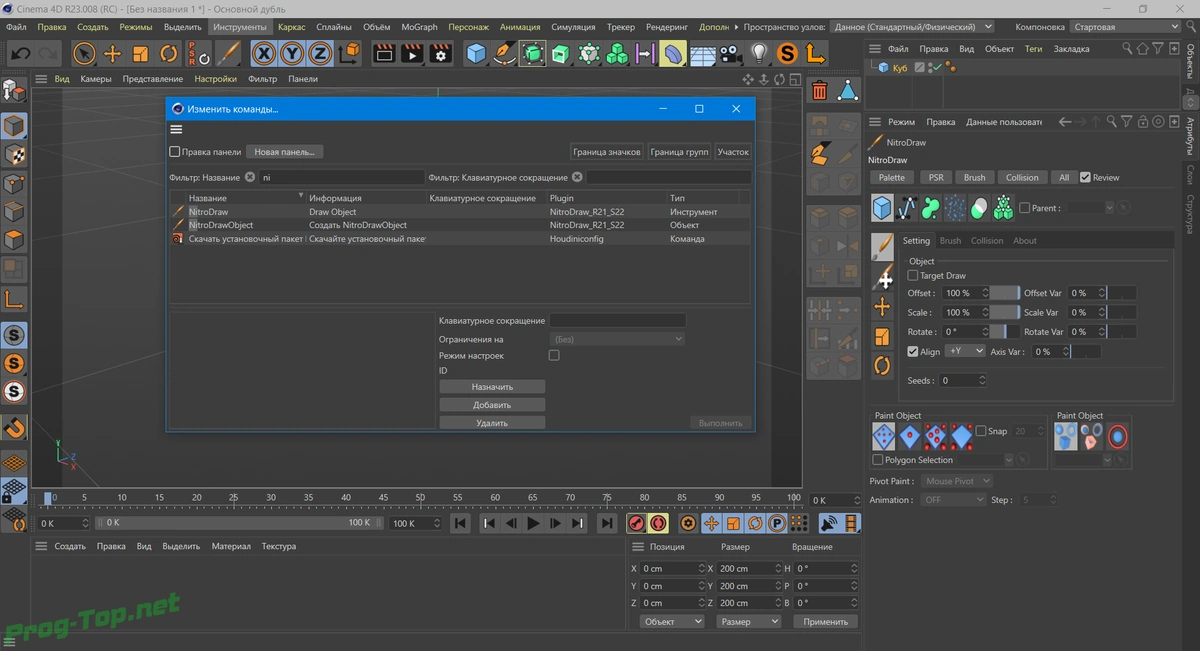Click the Граница значков button
This screenshot has width=1200, height=651.
coord(607,152)
